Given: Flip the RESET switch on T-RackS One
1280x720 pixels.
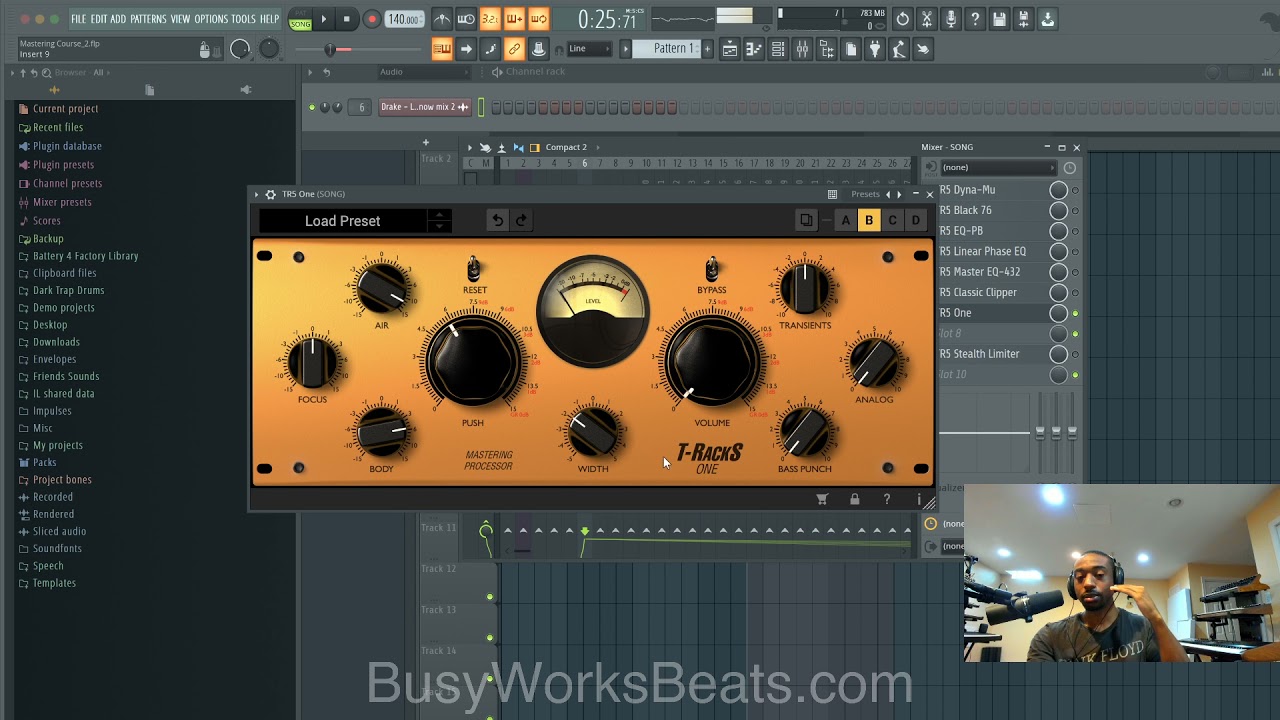Looking at the screenshot, I should tap(474, 269).
